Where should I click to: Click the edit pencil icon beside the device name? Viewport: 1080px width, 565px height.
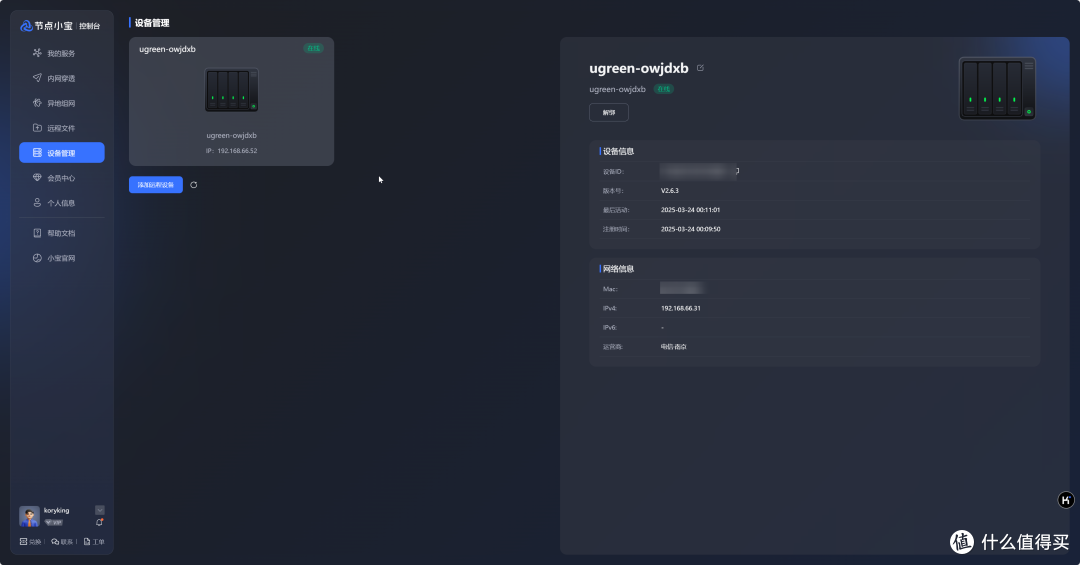click(x=700, y=68)
